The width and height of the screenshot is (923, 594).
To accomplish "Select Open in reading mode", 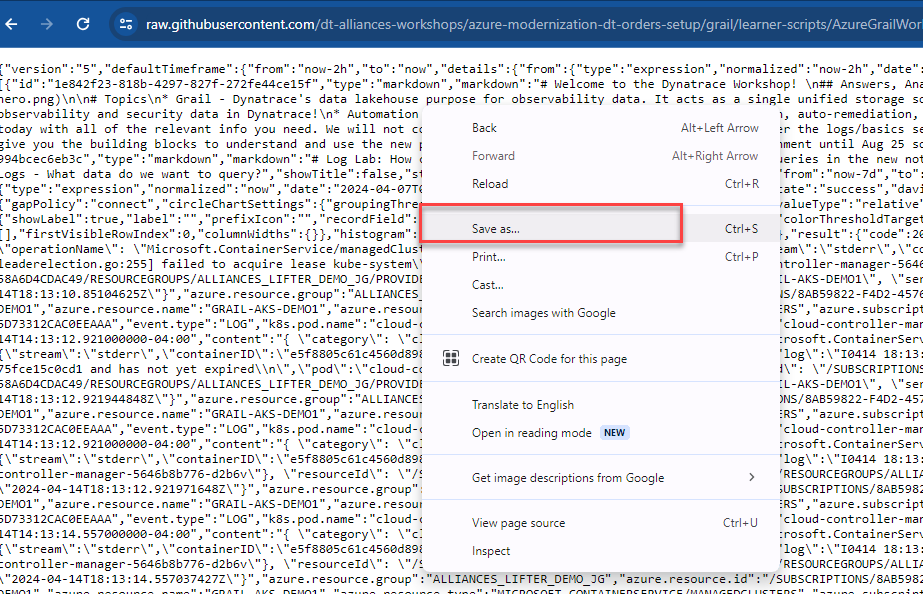I will 532,433.
